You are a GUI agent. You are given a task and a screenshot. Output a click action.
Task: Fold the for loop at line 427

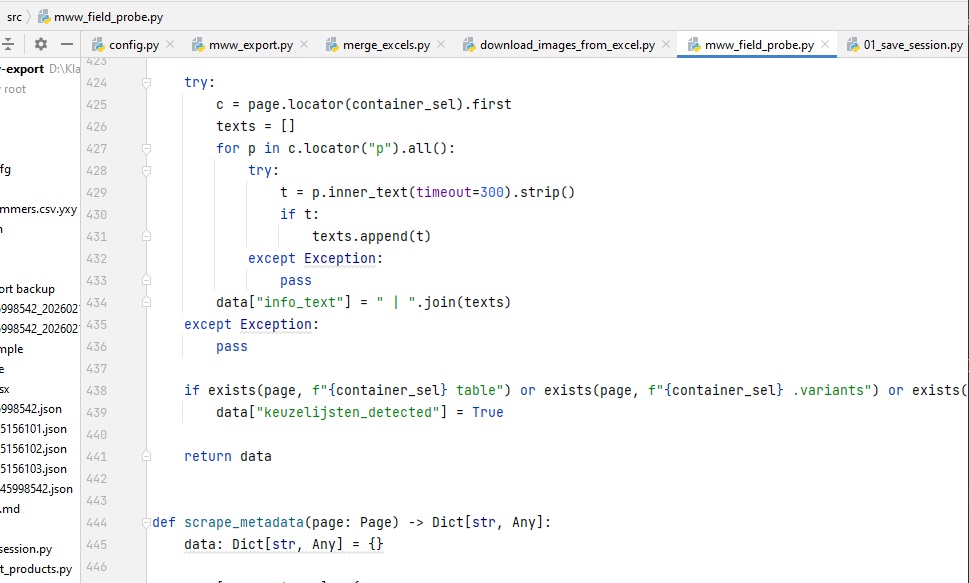point(146,149)
